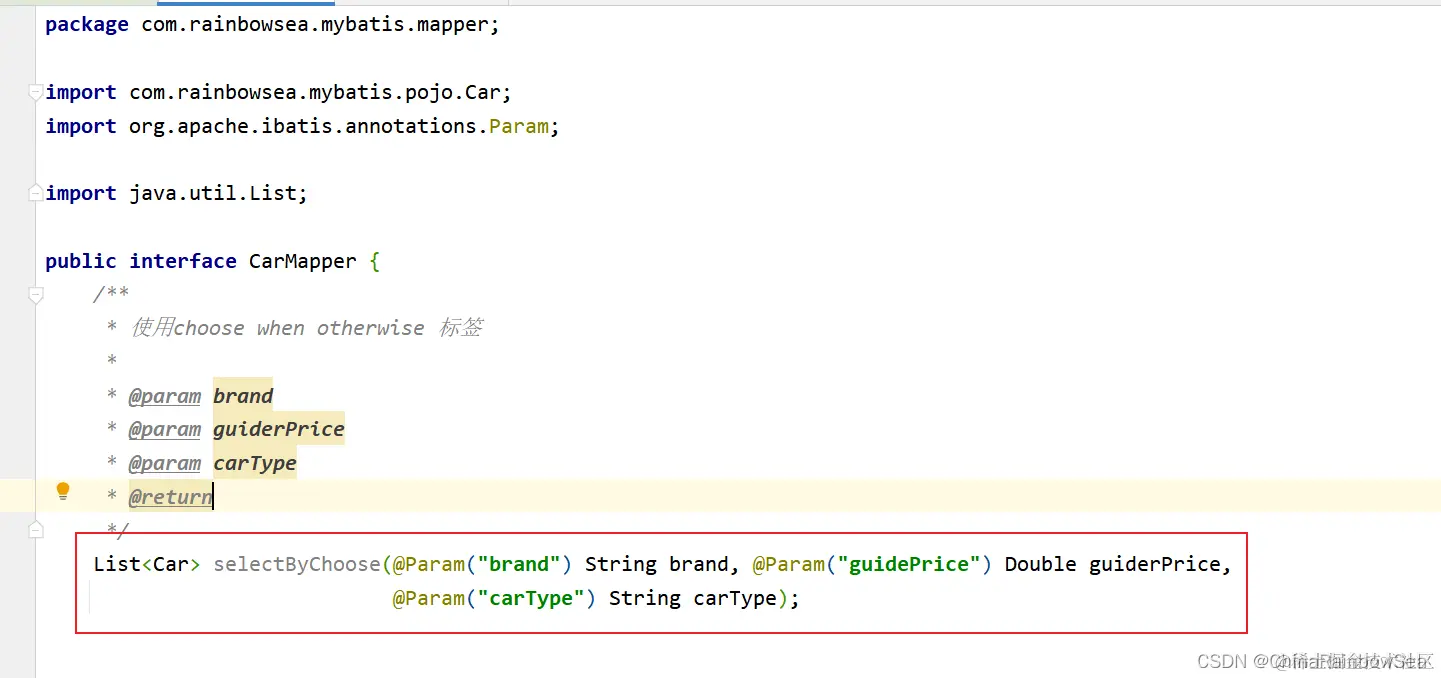Click the opening brace after CarMapper
The height and width of the screenshot is (678, 1441).
coord(374,261)
